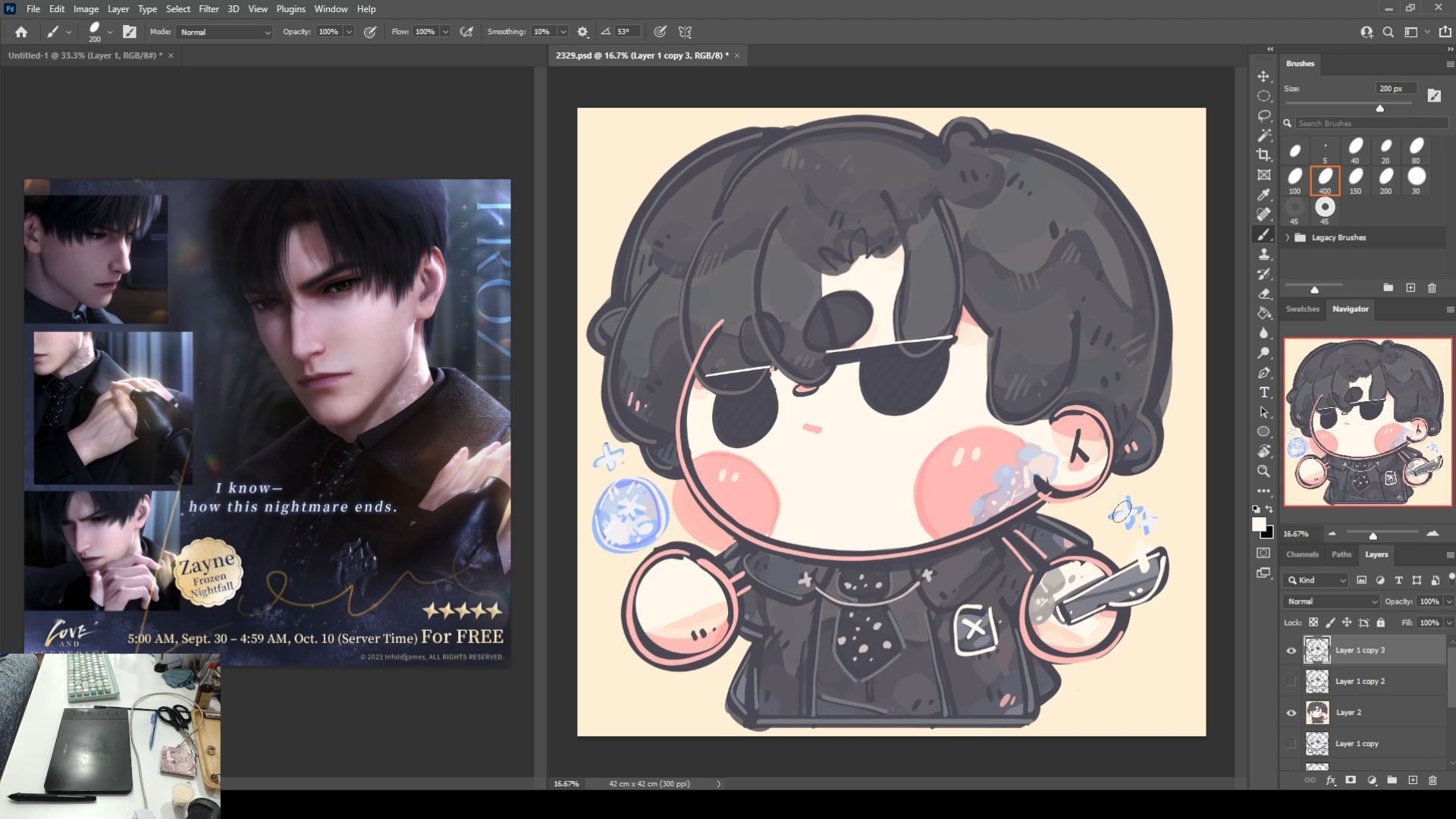
Task: Click the foreground color swatch
Action: pos(1259,525)
